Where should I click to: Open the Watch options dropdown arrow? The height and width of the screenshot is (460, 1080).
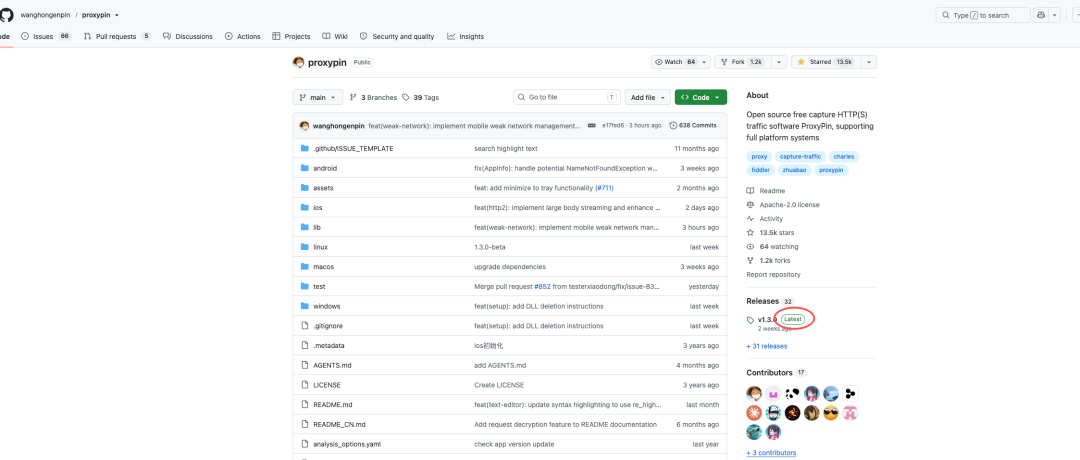pos(705,62)
